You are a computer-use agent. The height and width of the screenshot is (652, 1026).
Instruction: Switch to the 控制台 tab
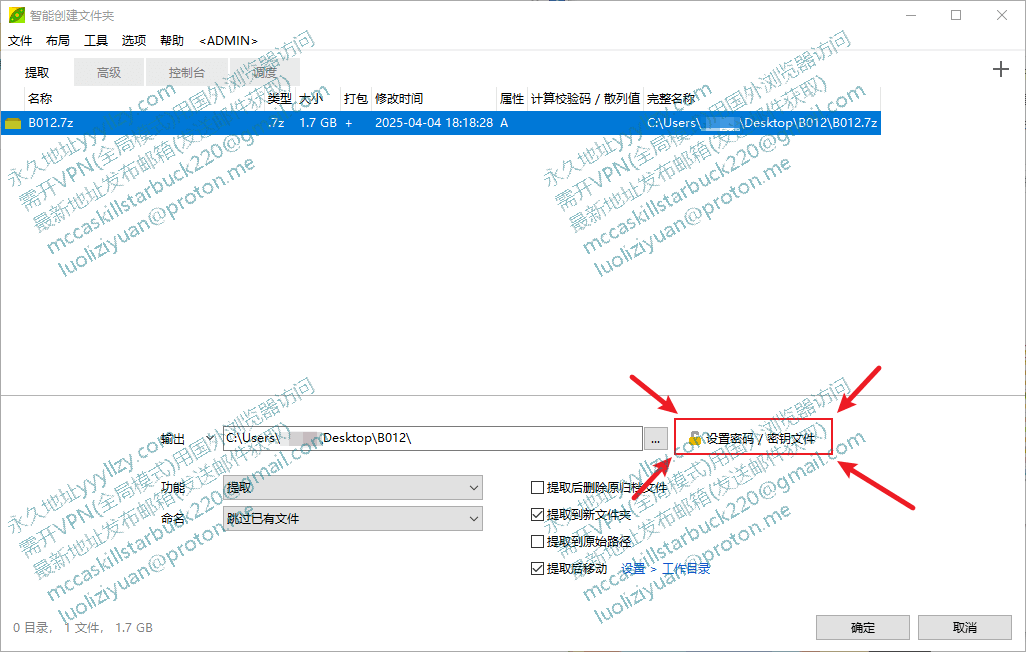click(x=186, y=73)
